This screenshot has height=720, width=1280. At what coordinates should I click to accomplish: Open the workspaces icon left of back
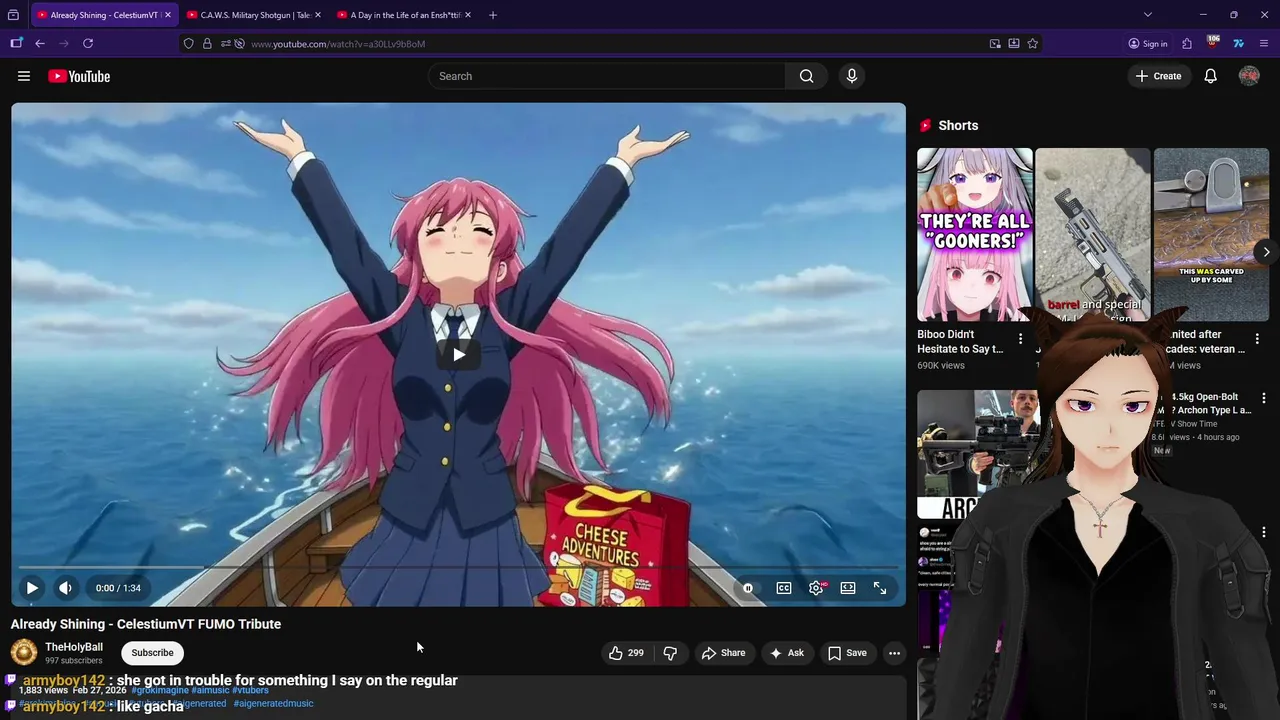point(16,43)
